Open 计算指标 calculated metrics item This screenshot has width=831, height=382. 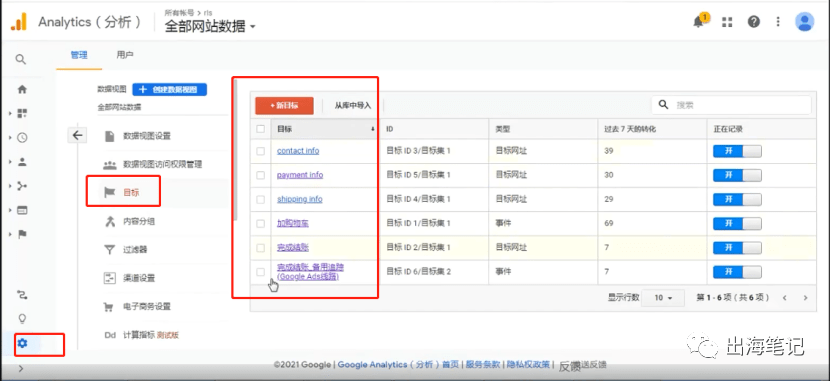pos(139,335)
